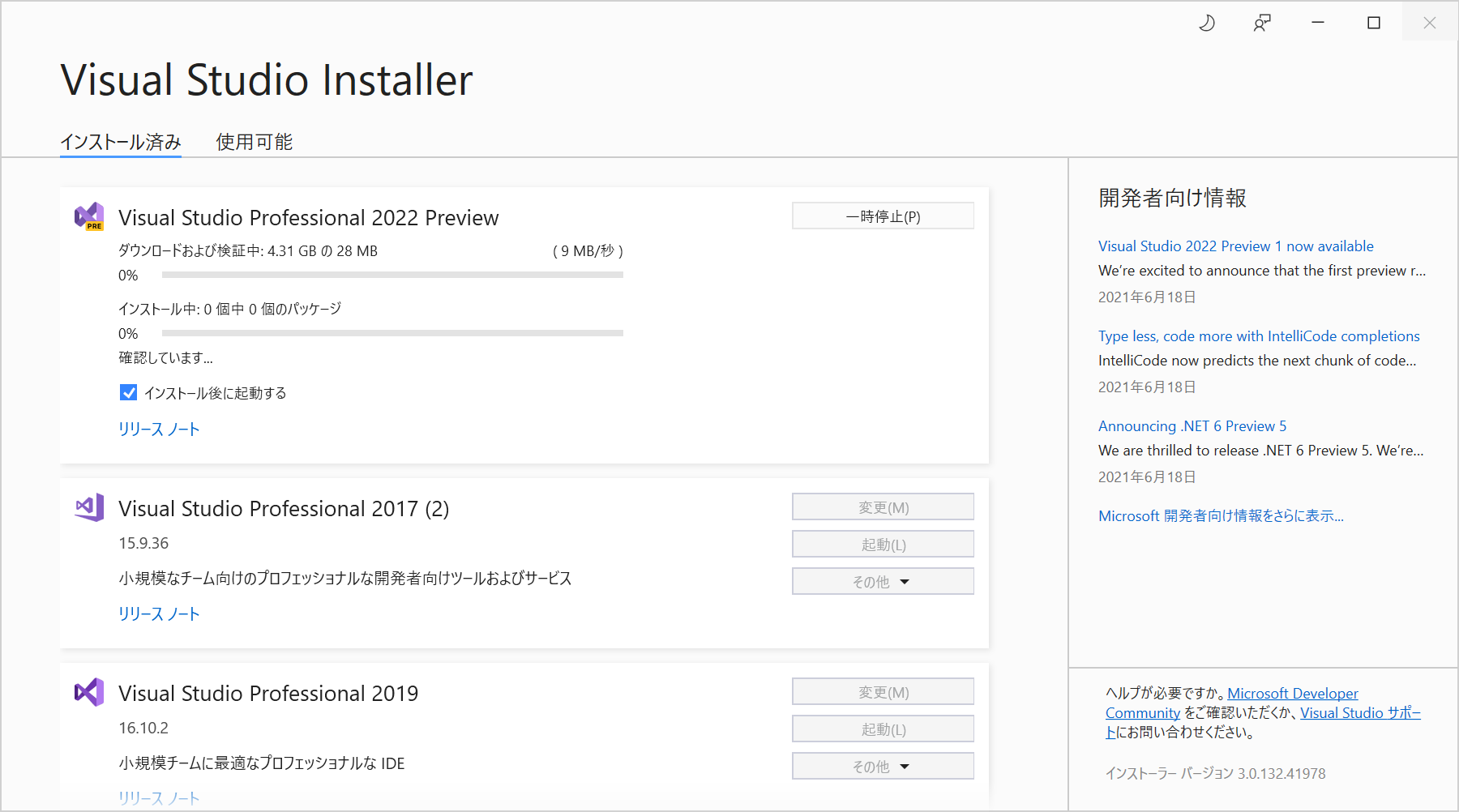The height and width of the screenshot is (812, 1459).
Task: Click the description under Visual Studio 2017
Action: pos(345,579)
